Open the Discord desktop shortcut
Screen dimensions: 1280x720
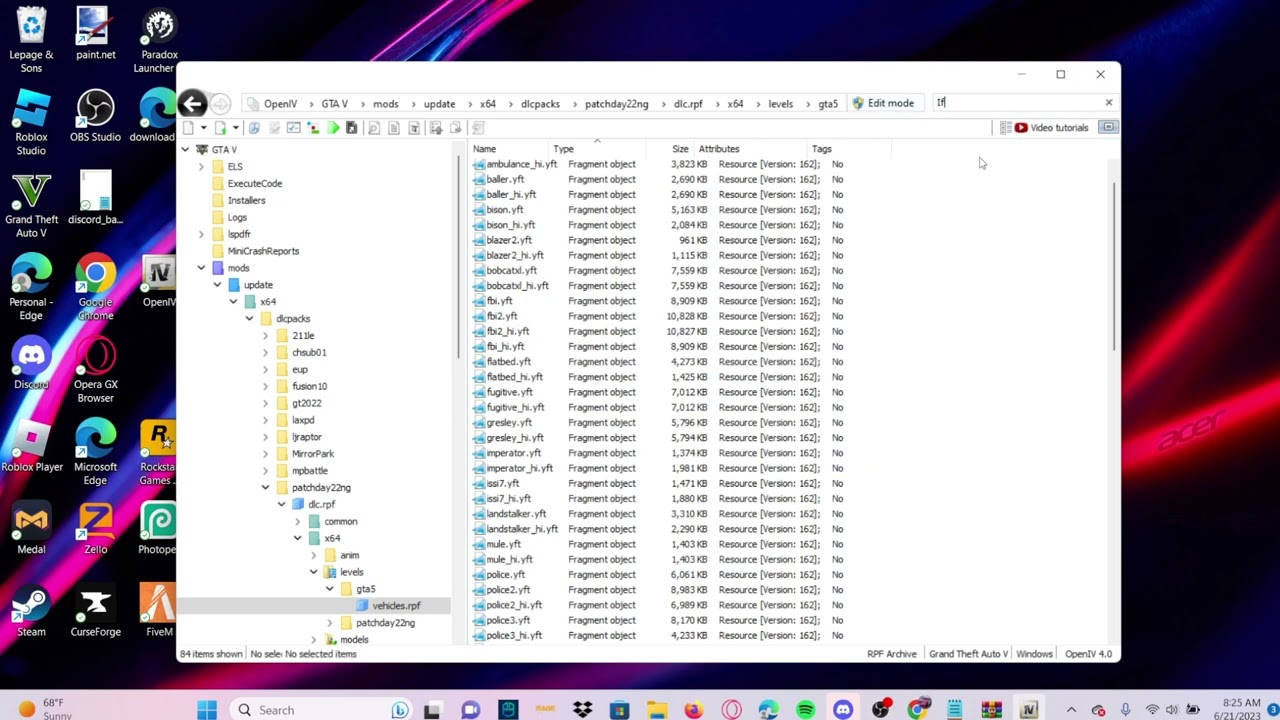pyautogui.click(x=31, y=364)
